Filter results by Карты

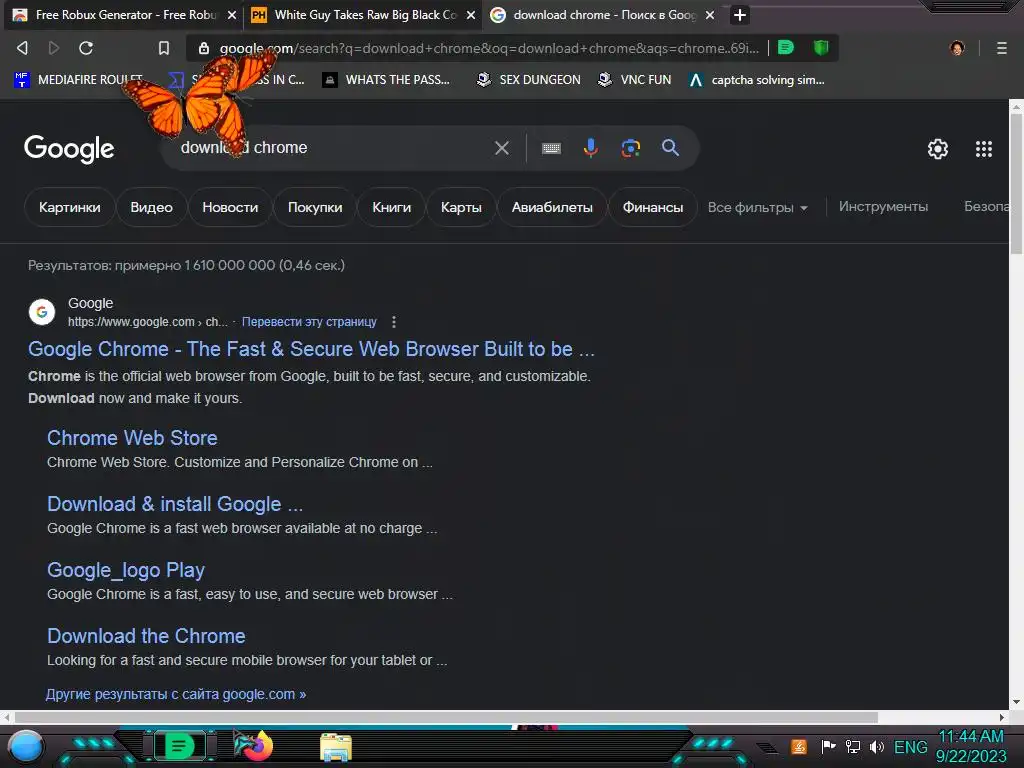coord(461,207)
